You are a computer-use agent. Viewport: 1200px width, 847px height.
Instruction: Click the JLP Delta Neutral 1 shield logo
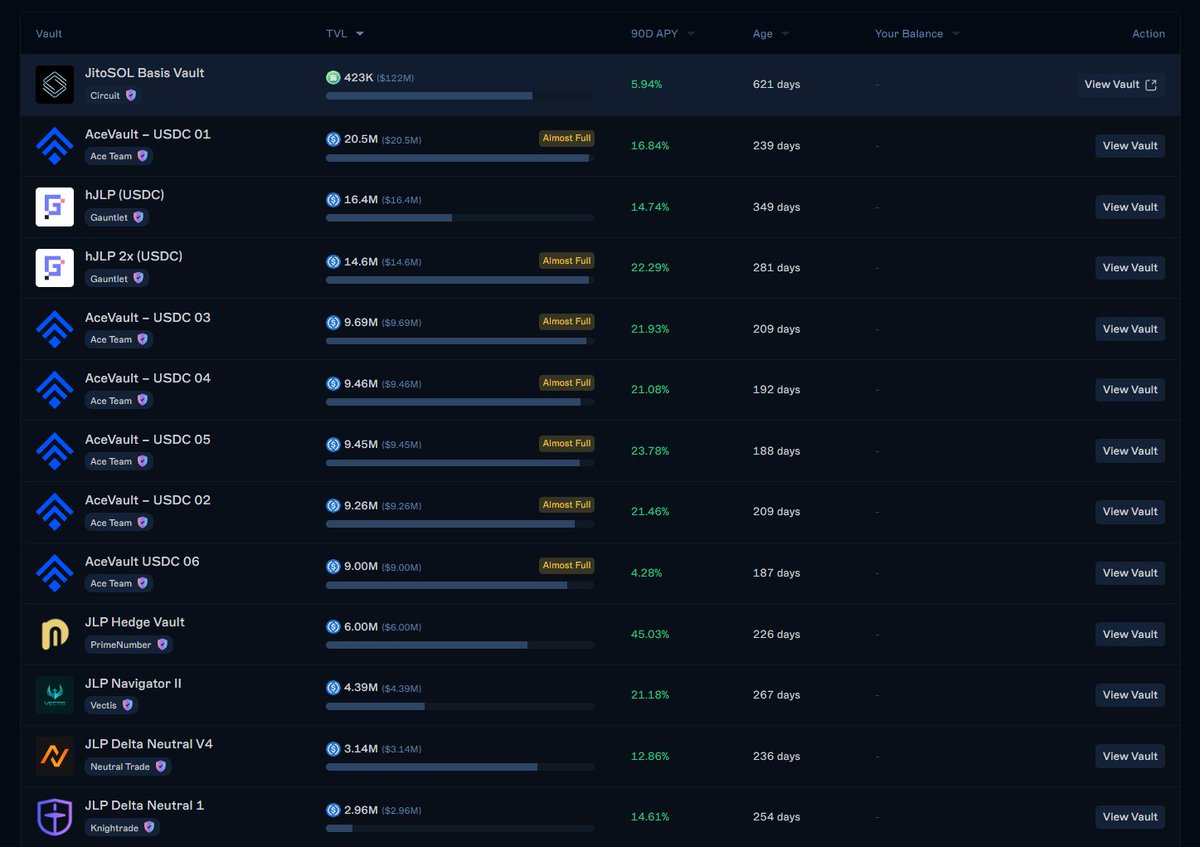[55, 817]
